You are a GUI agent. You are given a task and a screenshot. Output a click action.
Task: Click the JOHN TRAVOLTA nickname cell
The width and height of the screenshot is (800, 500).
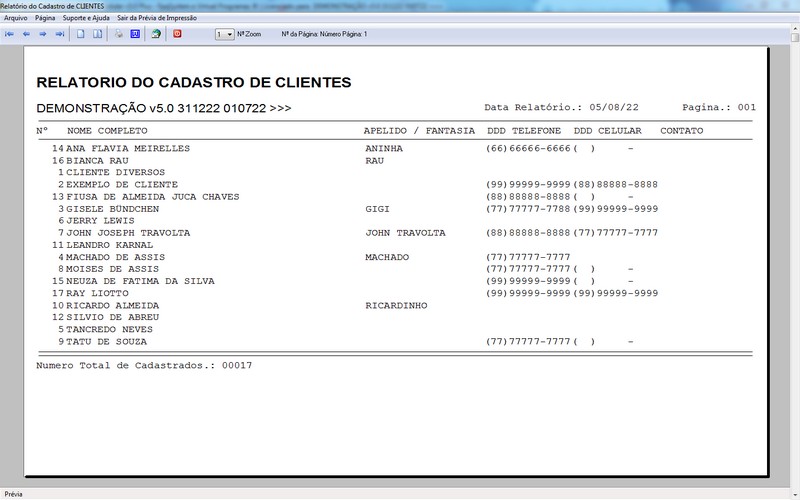406,233
